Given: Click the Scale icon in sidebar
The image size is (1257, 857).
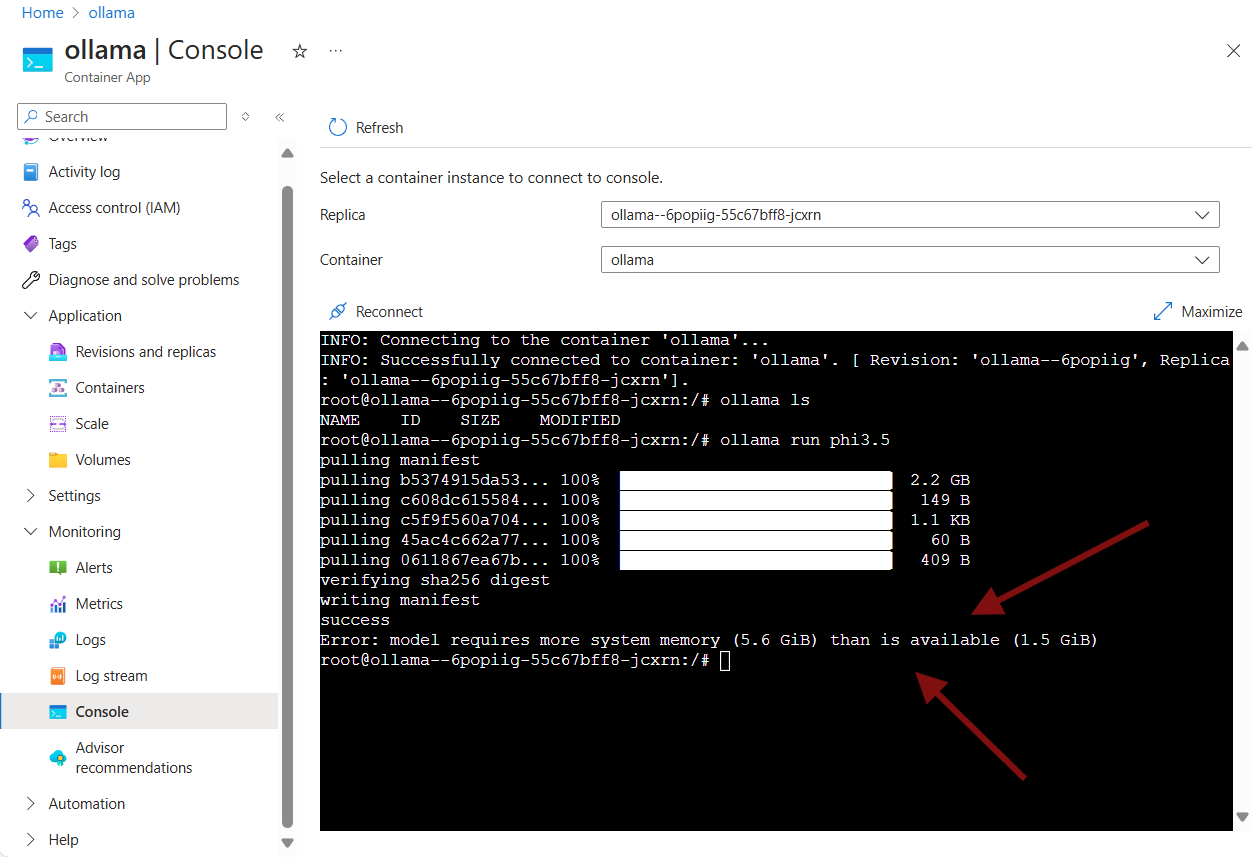Looking at the screenshot, I should coord(58,424).
